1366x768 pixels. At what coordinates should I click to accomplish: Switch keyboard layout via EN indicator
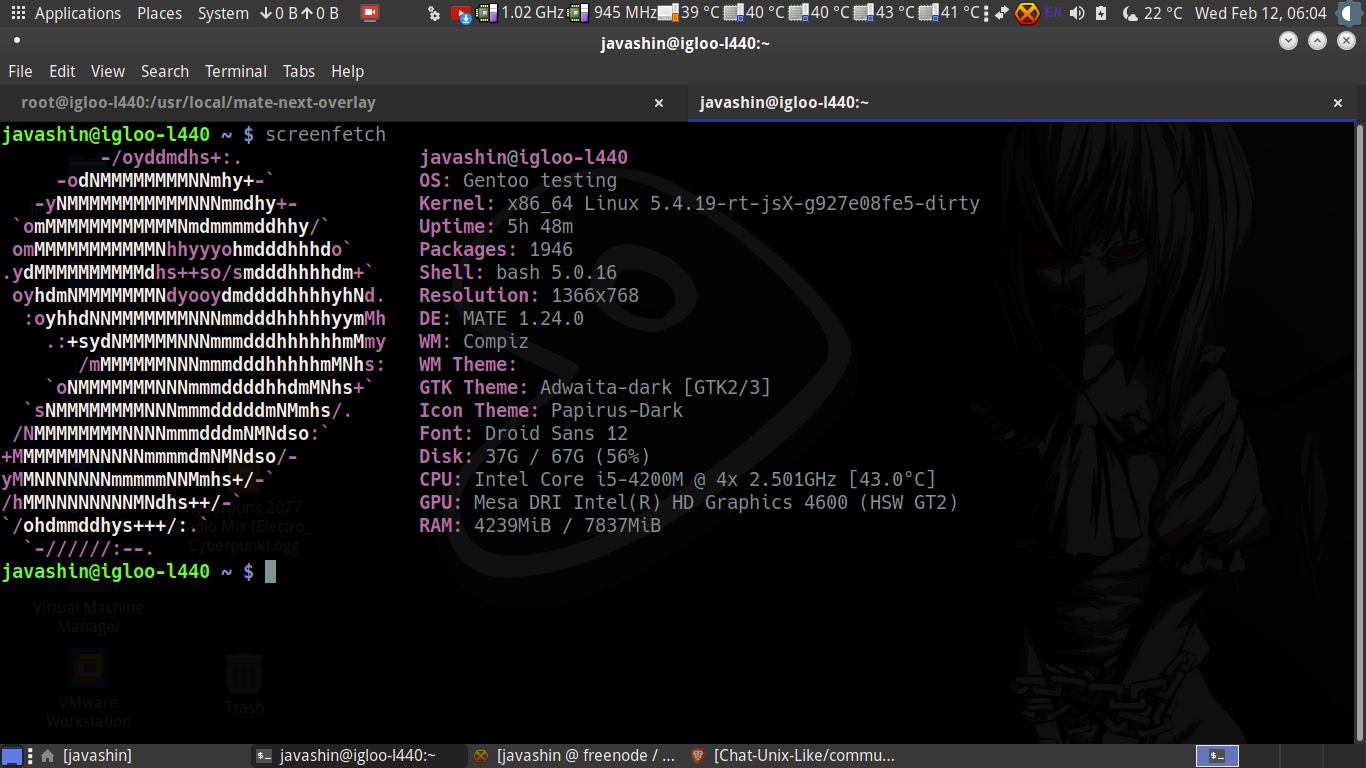point(1053,13)
